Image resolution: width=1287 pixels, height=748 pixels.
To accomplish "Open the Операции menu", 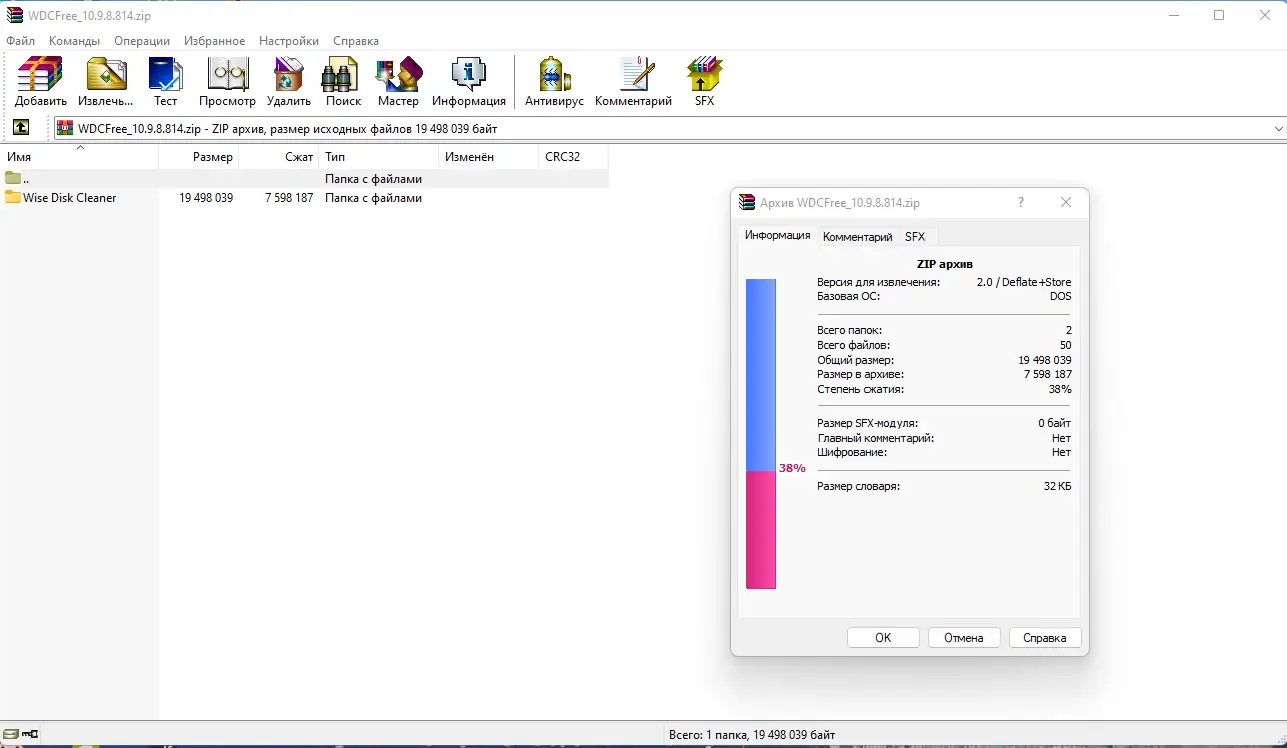I will coord(141,41).
